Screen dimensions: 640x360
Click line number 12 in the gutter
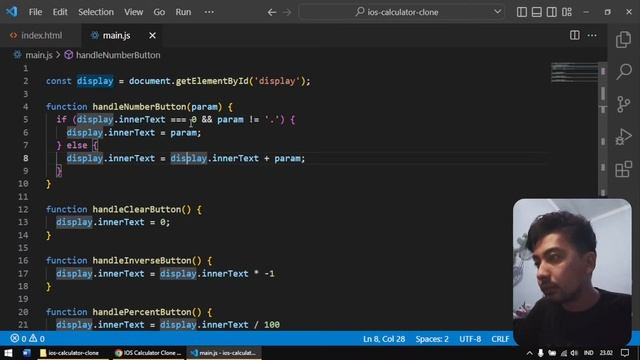click(23, 209)
